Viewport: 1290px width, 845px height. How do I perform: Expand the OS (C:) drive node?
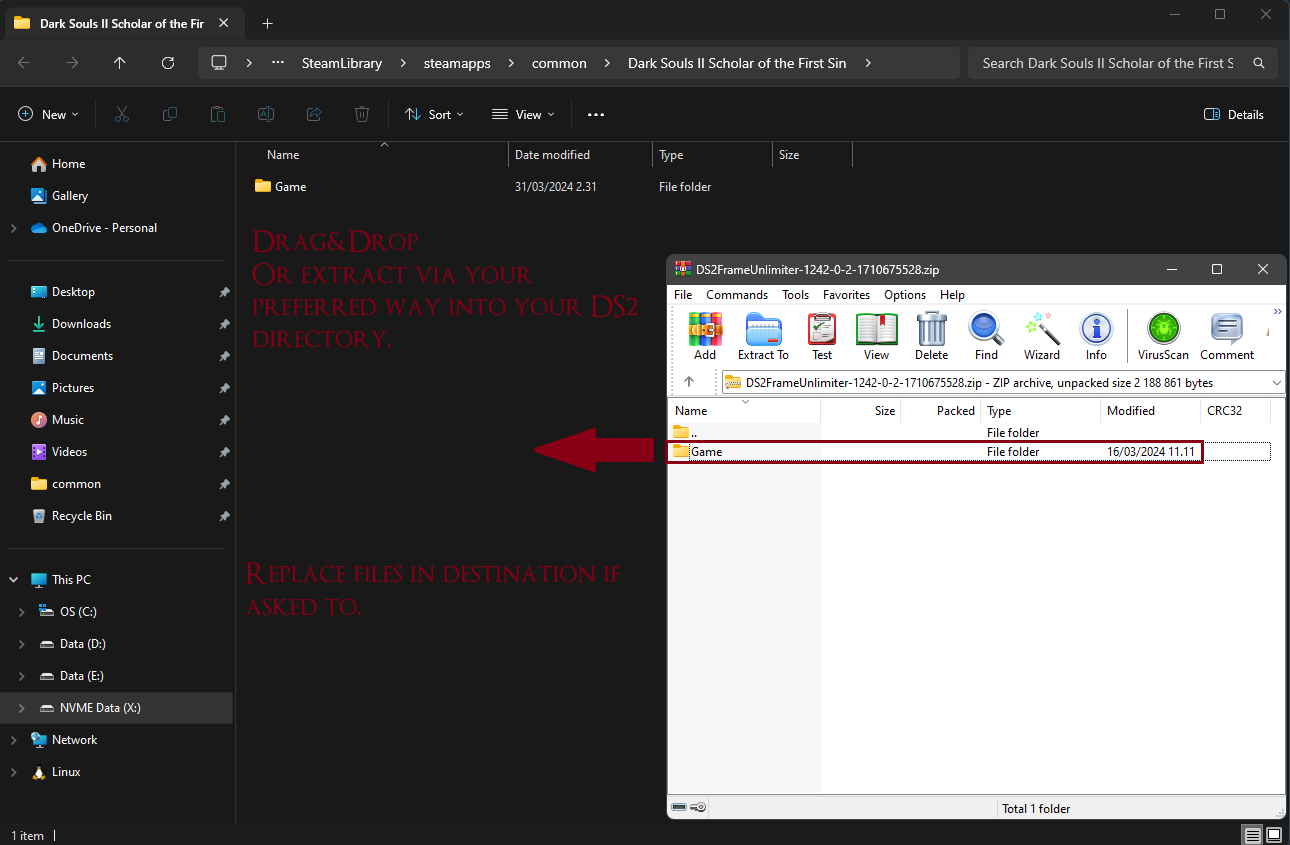pos(22,612)
